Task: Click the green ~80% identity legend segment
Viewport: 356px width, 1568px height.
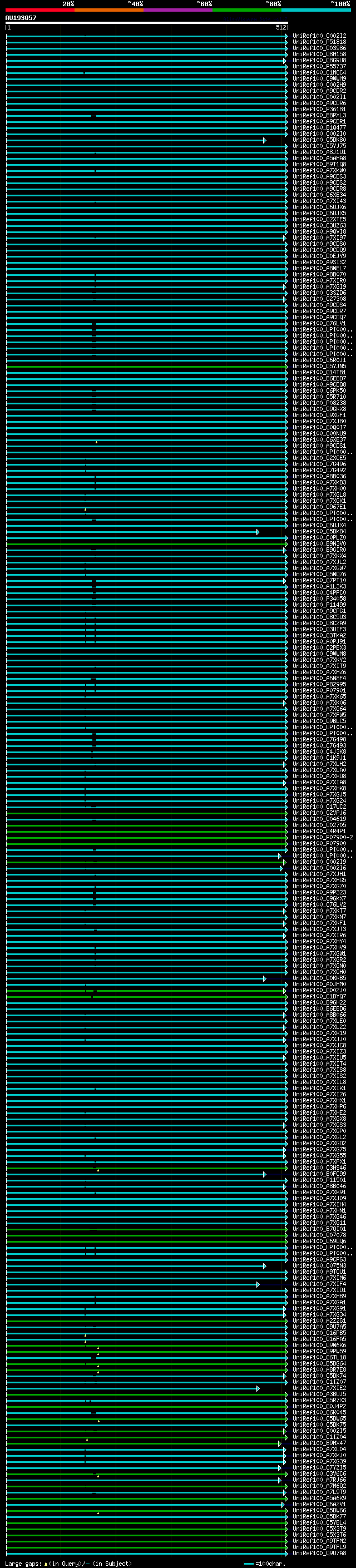Action: click(x=247, y=10)
